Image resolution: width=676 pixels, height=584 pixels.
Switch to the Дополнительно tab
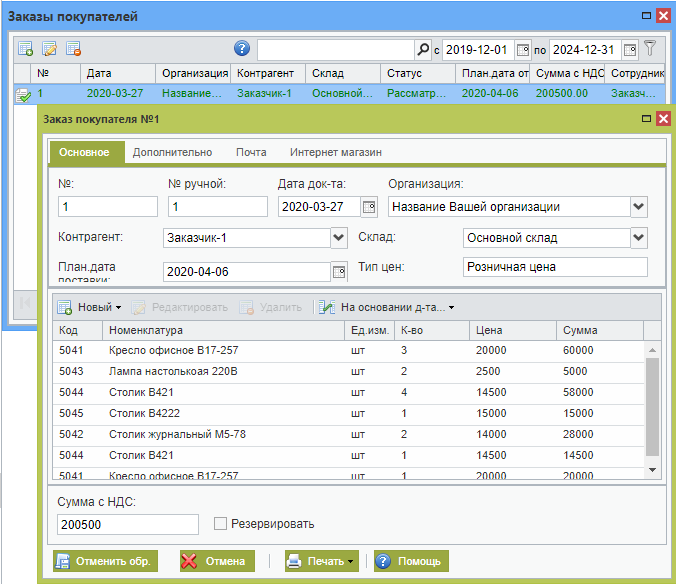click(x=172, y=152)
